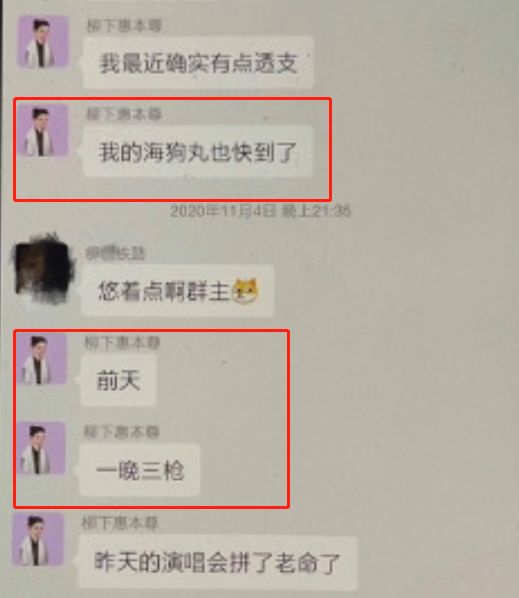Image resolution: width=519 pixels, height=598 pixels.
Task: Tap username above the 一晚三枪 bubble
Action: point(121,432)
